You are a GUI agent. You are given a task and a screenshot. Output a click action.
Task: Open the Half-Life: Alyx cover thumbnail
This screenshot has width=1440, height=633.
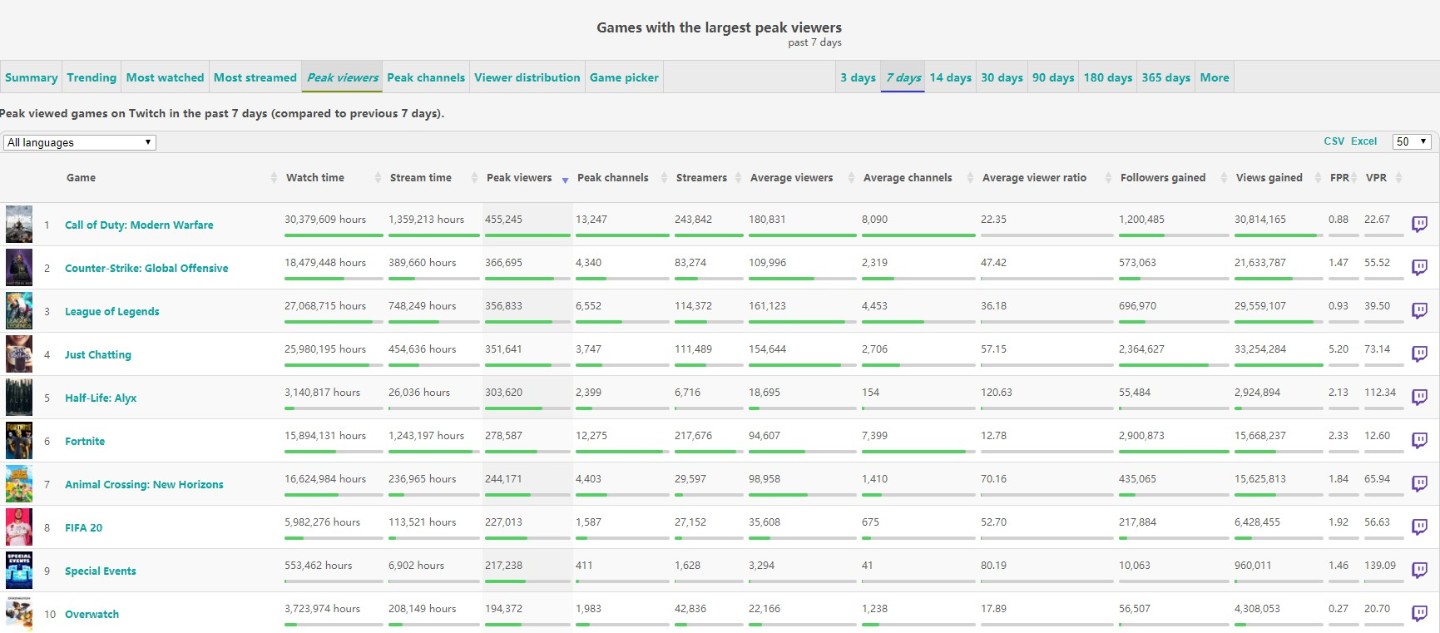click(19, 397)
